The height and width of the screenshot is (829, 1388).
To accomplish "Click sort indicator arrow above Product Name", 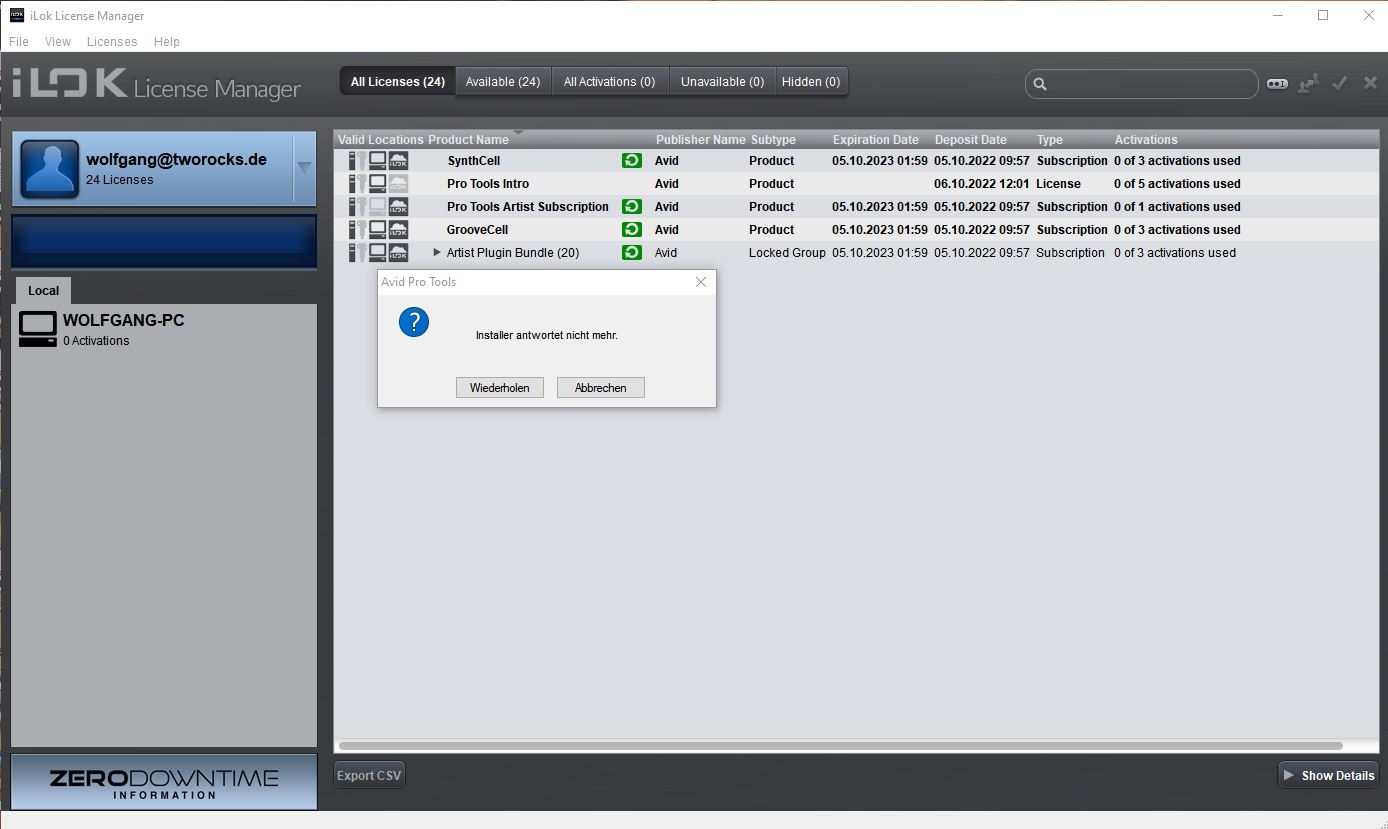I will pos(518,133).
